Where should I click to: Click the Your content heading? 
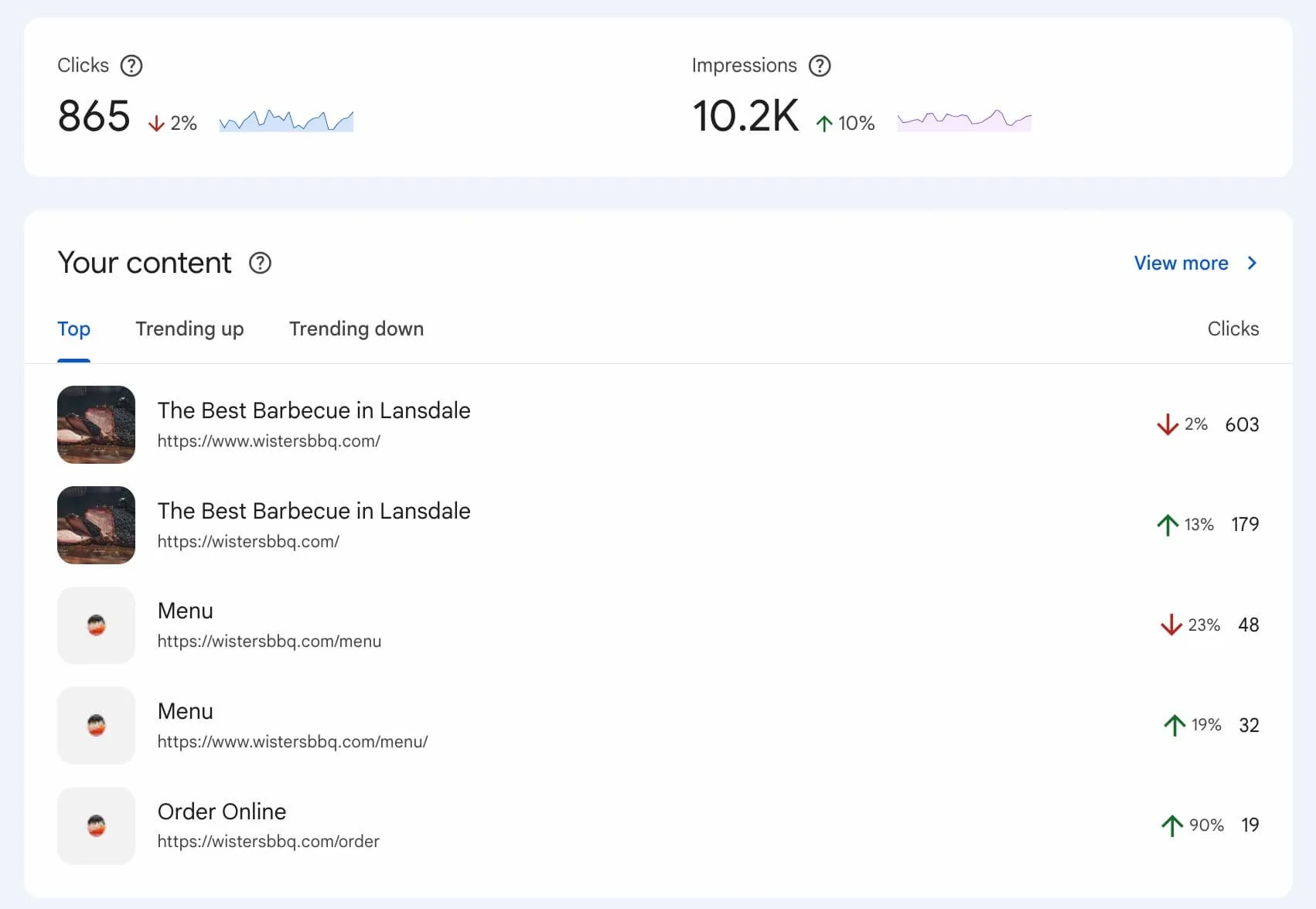tap(145, 263)
